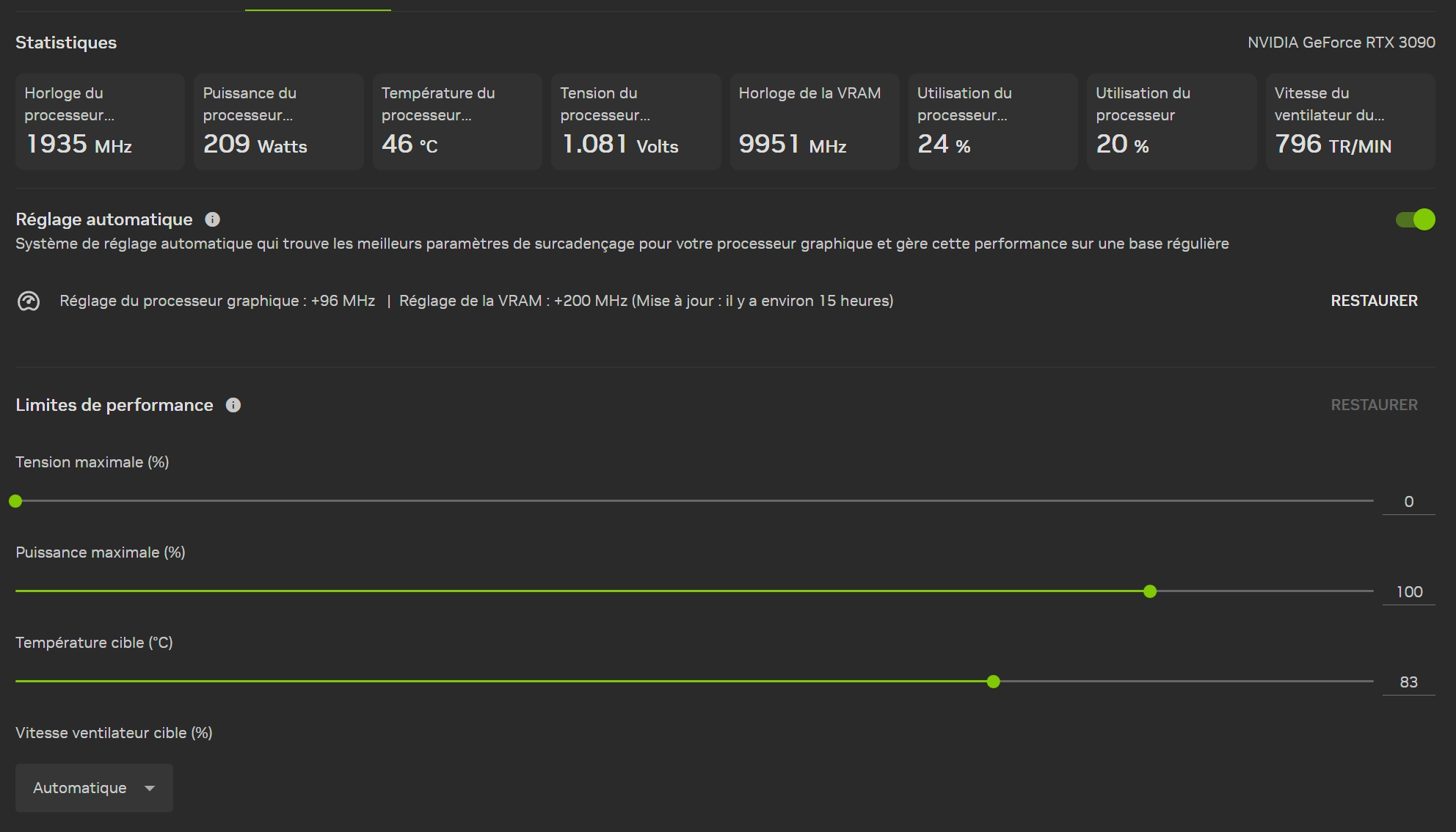Screen dimensions: 1456x832
Task: Click the Température cible slider handle
Action: [994, 682]
